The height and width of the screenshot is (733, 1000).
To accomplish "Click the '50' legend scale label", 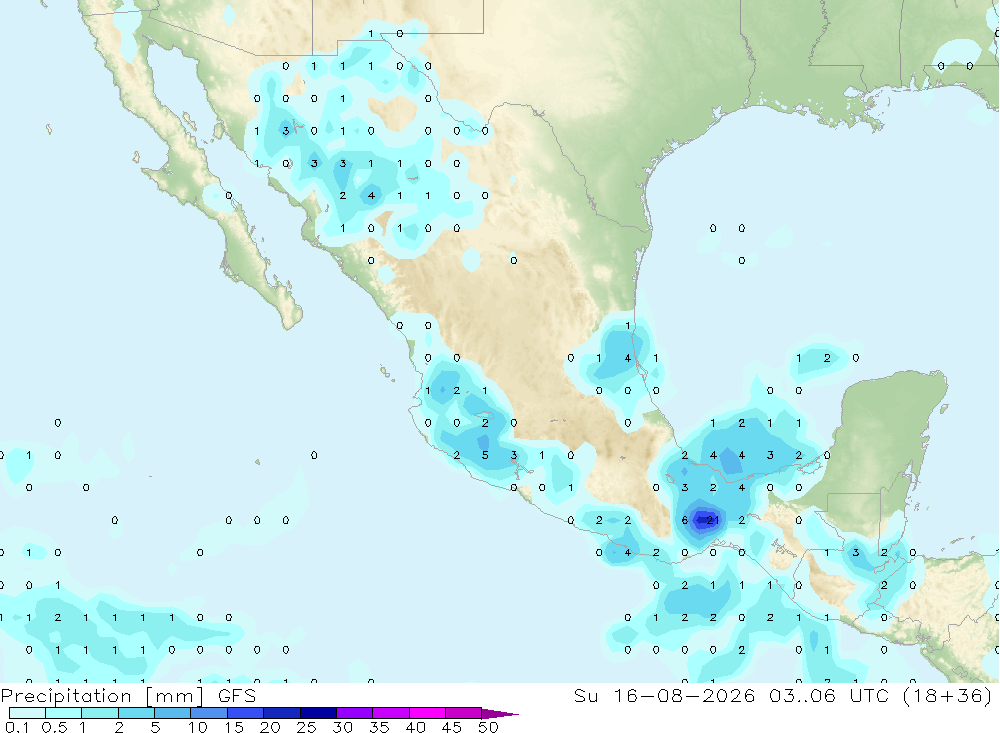I will [488, 727].
